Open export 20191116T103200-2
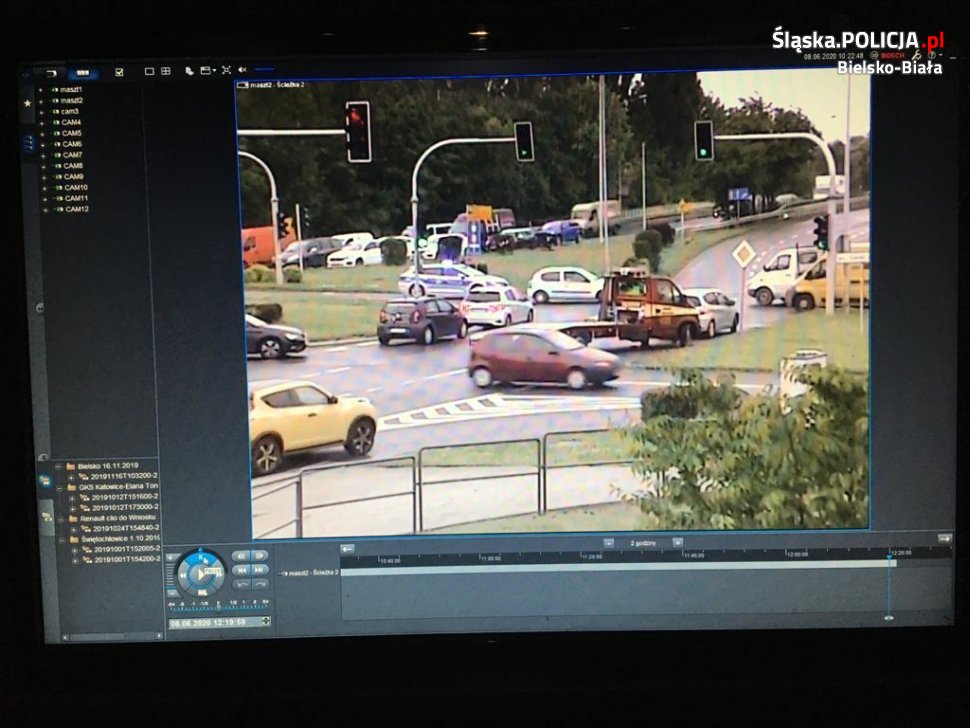 coord(124,476)
